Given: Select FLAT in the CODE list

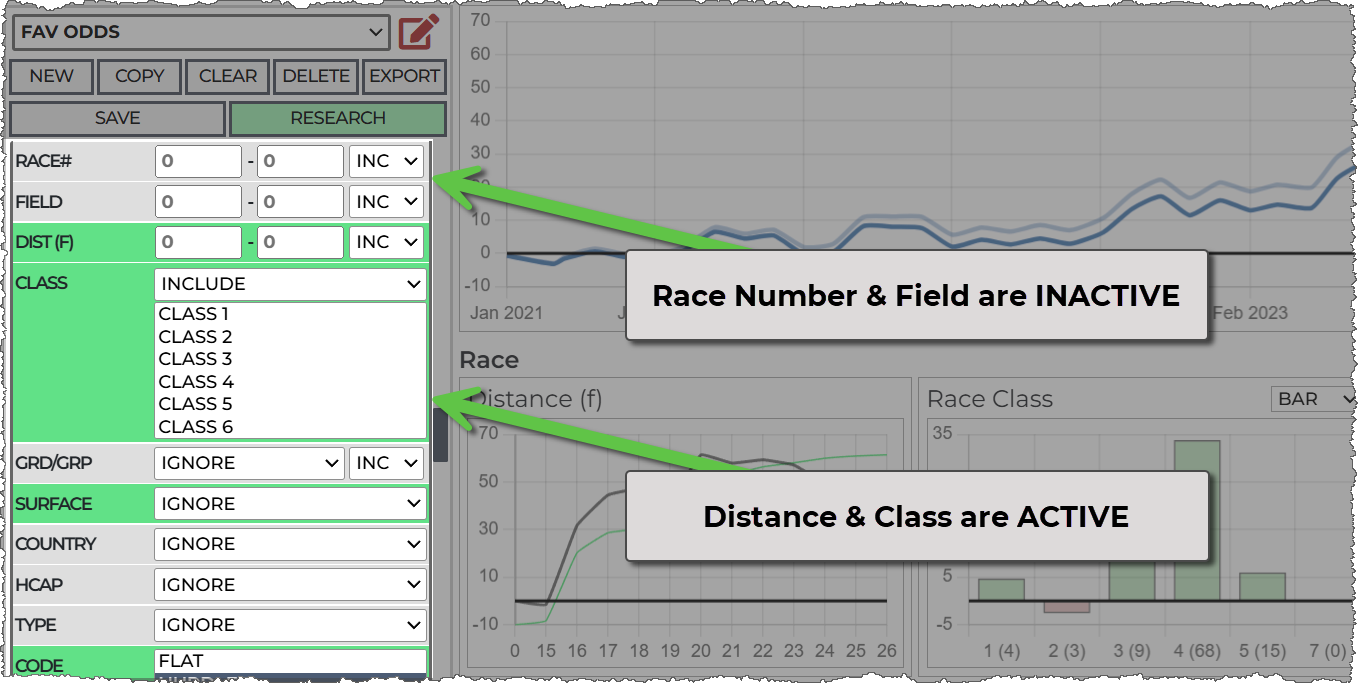Looking at the screenshot, I should click(181, 661).
